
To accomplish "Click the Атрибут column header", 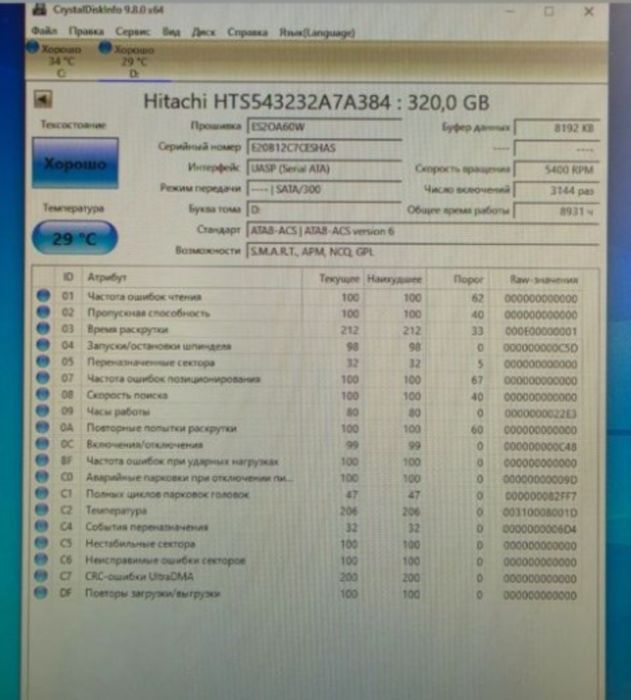I will (x=107, y=277).
